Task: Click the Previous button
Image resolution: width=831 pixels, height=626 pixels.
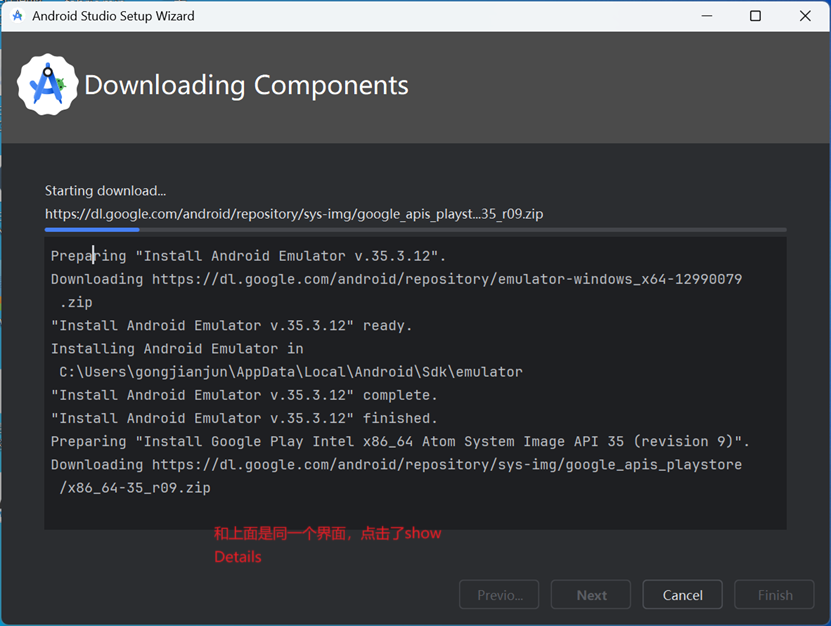Action: point(499,595)
